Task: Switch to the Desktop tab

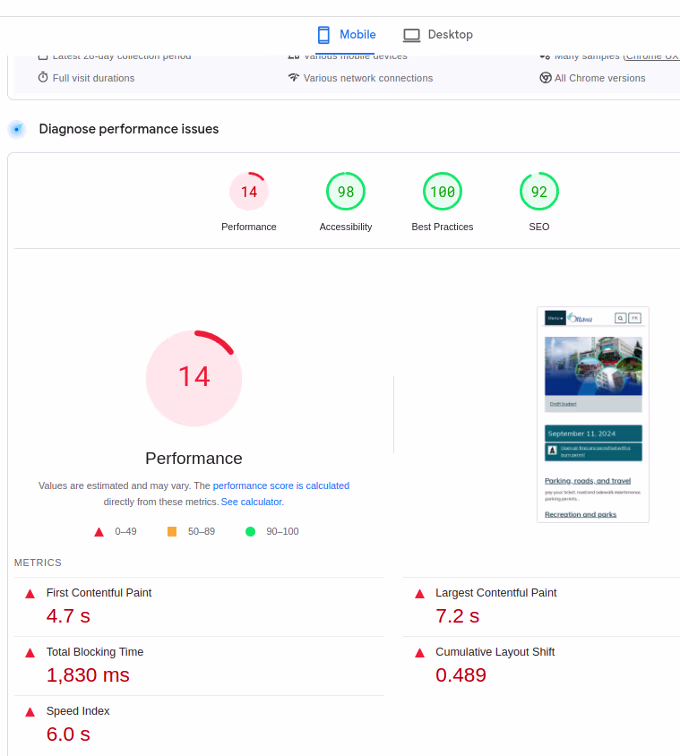Action: pyautogui.click(x=437, y=35)
